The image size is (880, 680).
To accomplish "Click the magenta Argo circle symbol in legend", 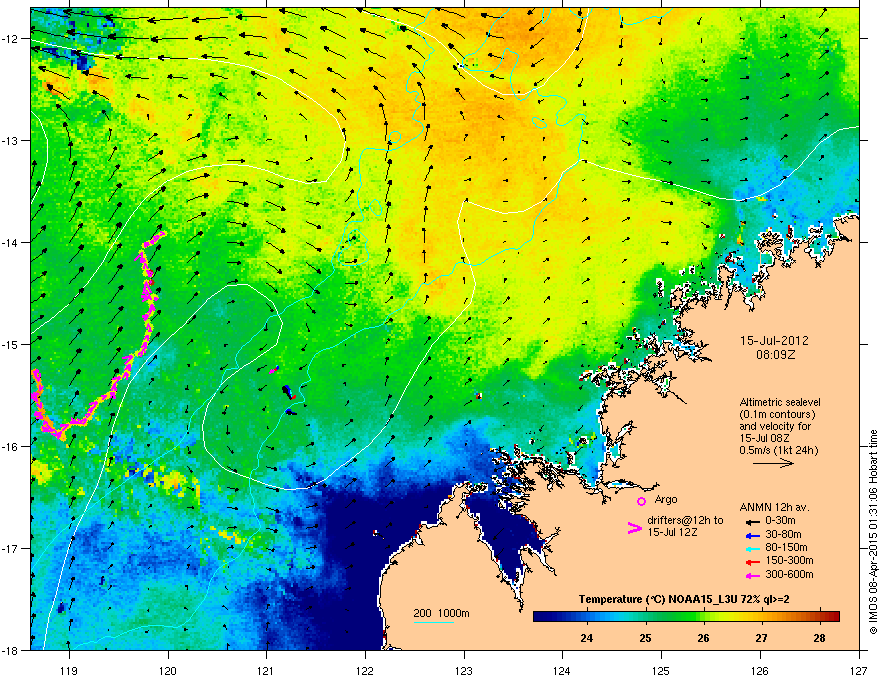I will click(x=641, y=501).
